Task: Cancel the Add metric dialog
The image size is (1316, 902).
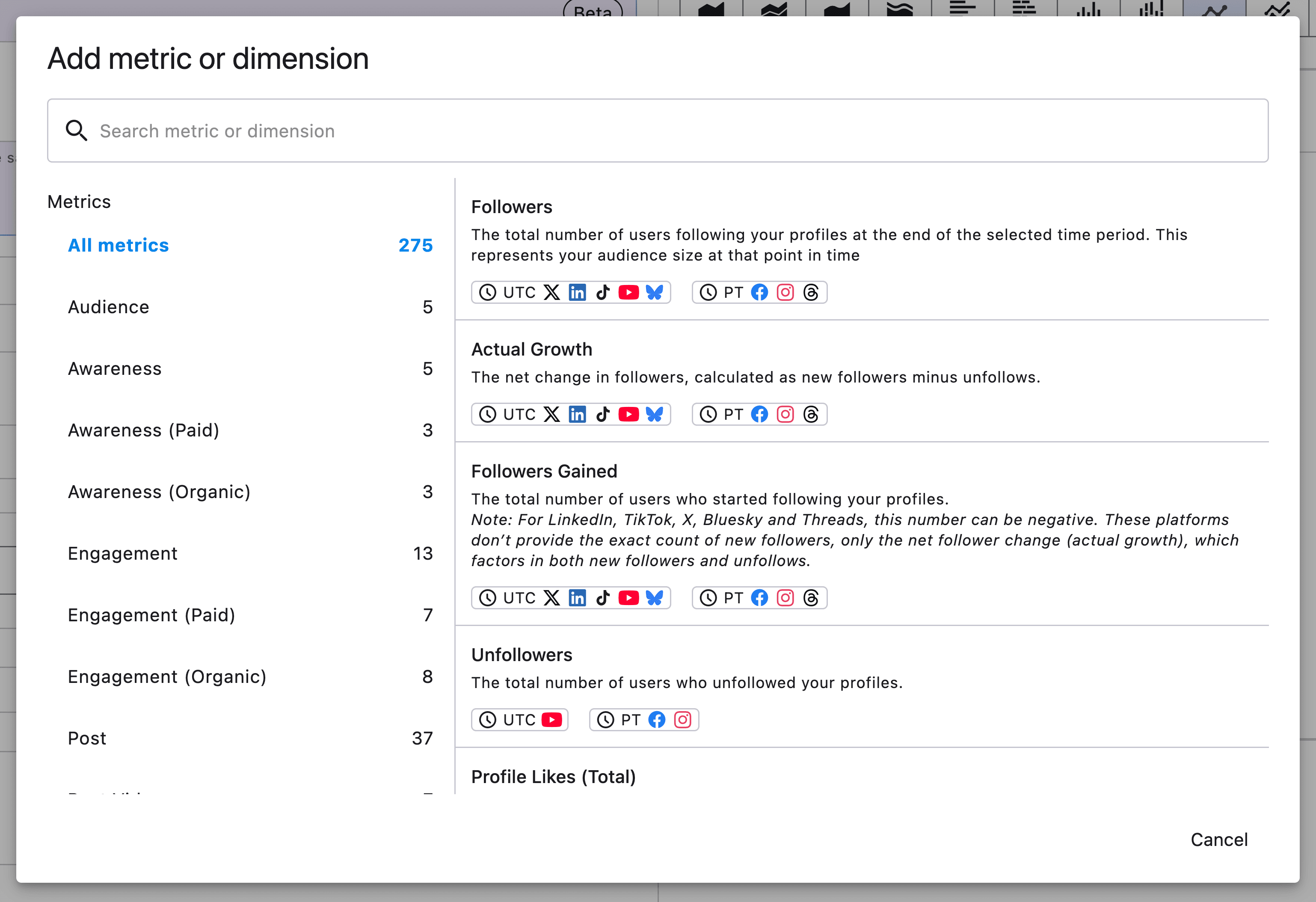Action: [x=1218, y=840]
